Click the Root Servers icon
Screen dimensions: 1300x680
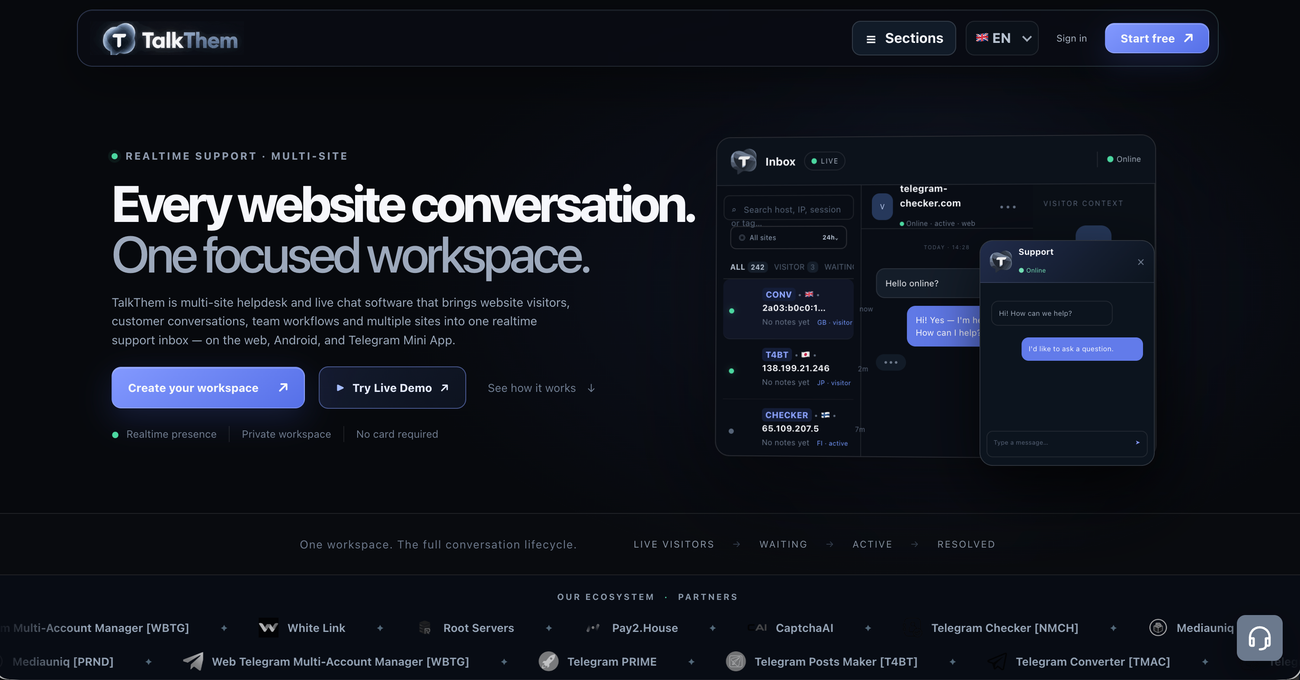pos(424,628)
